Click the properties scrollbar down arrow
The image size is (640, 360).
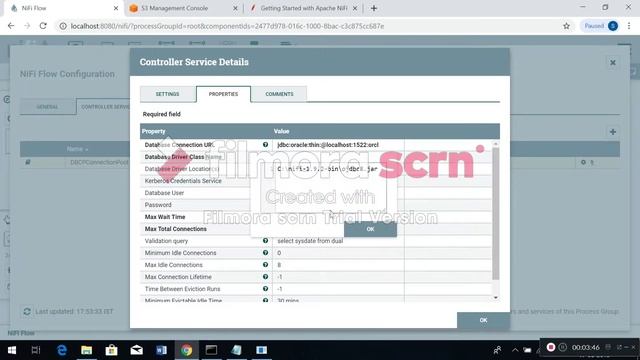(x=496, y=298)
